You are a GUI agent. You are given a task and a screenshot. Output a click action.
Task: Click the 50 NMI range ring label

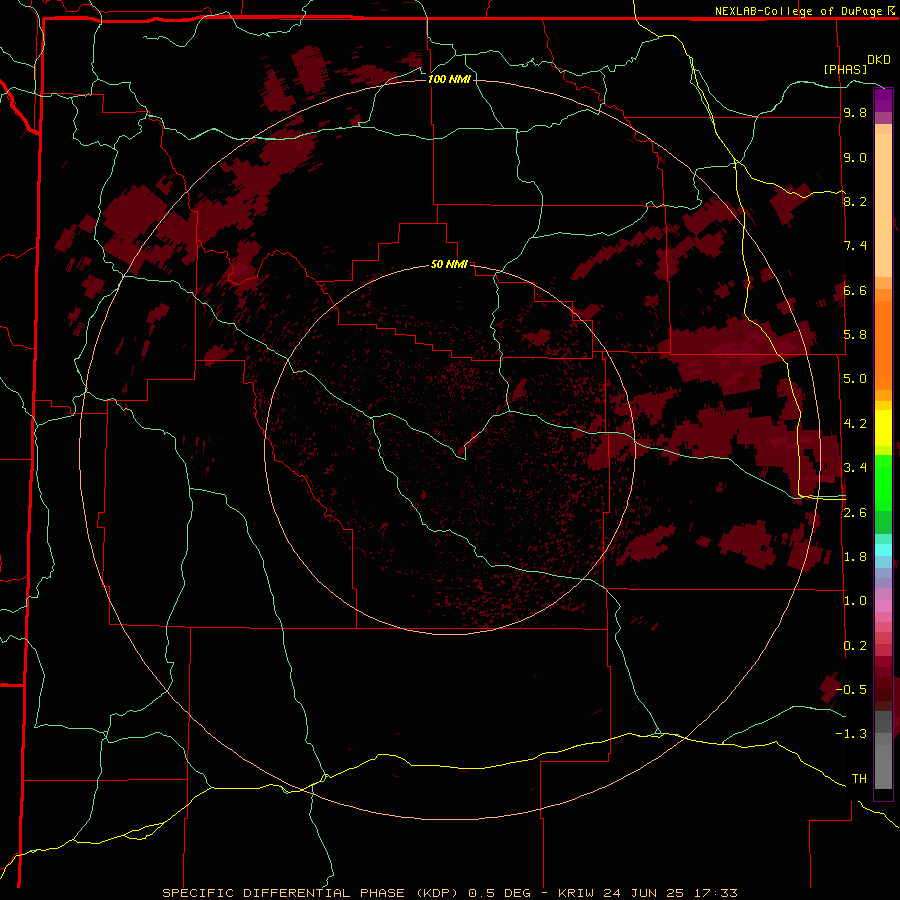coord(449,264)
